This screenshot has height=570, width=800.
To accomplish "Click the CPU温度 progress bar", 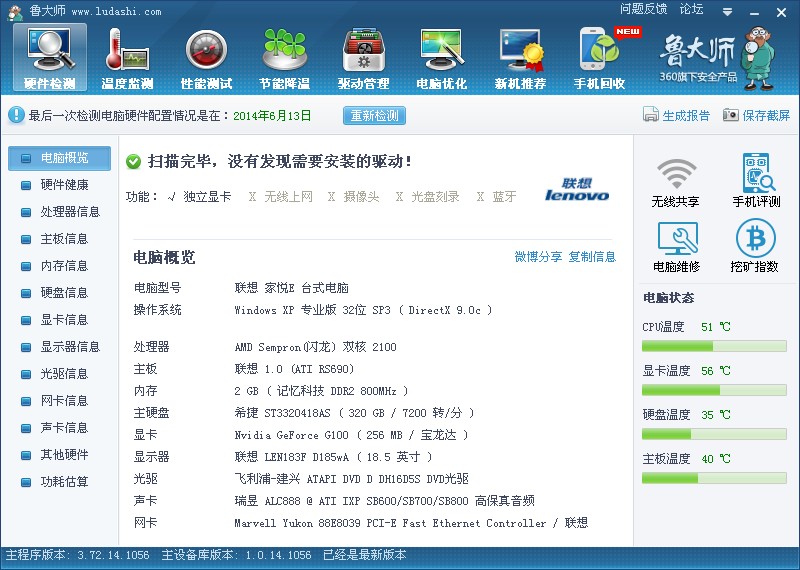I will coord(714,347).
